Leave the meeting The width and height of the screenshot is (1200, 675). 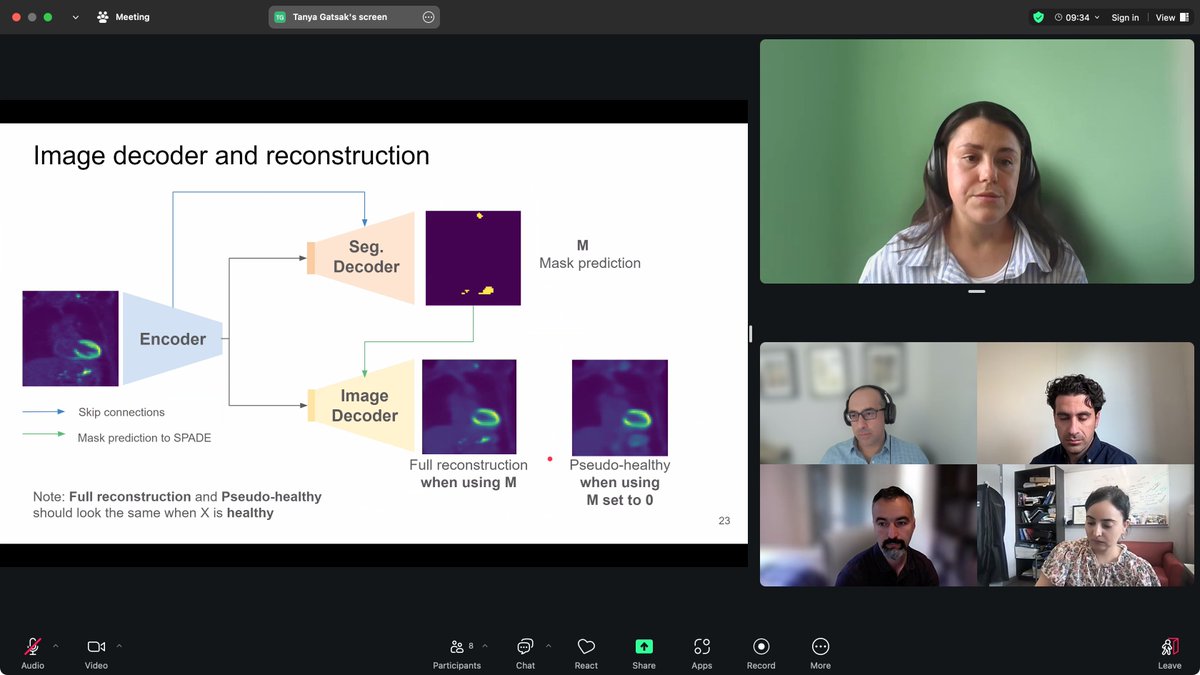coord(1169,653)
